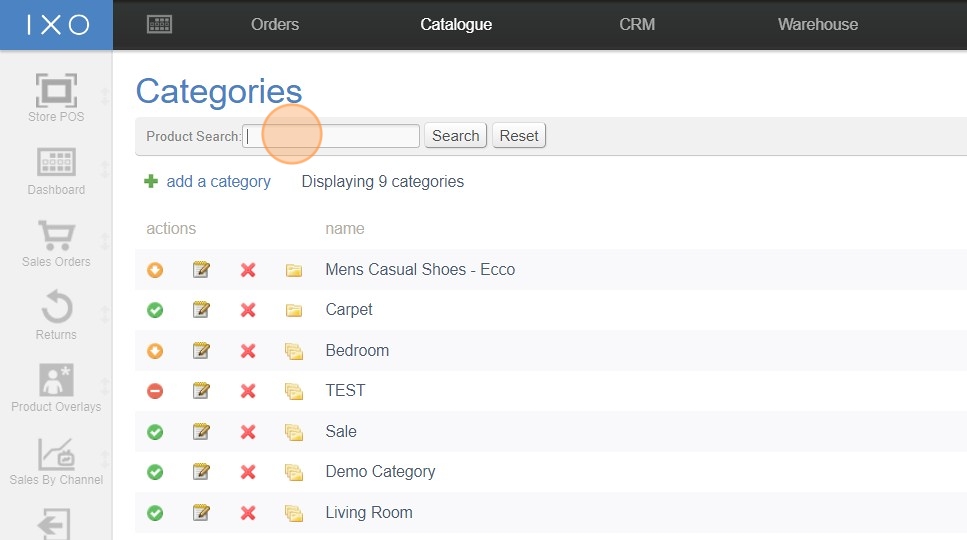Screen dimensions: 967x540
Task: Toggle status of Mens Casual Shoes - Ecco
Action: 155,270
